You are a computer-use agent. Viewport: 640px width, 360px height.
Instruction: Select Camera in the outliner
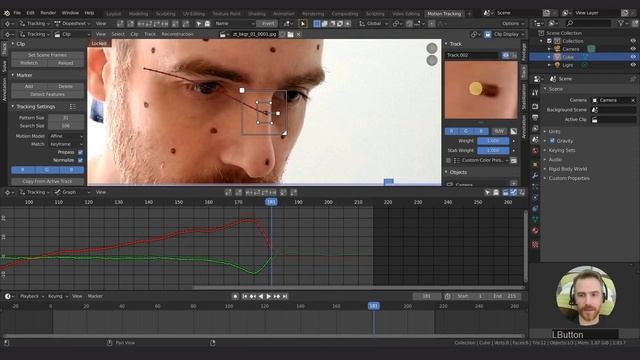(571, 49)
